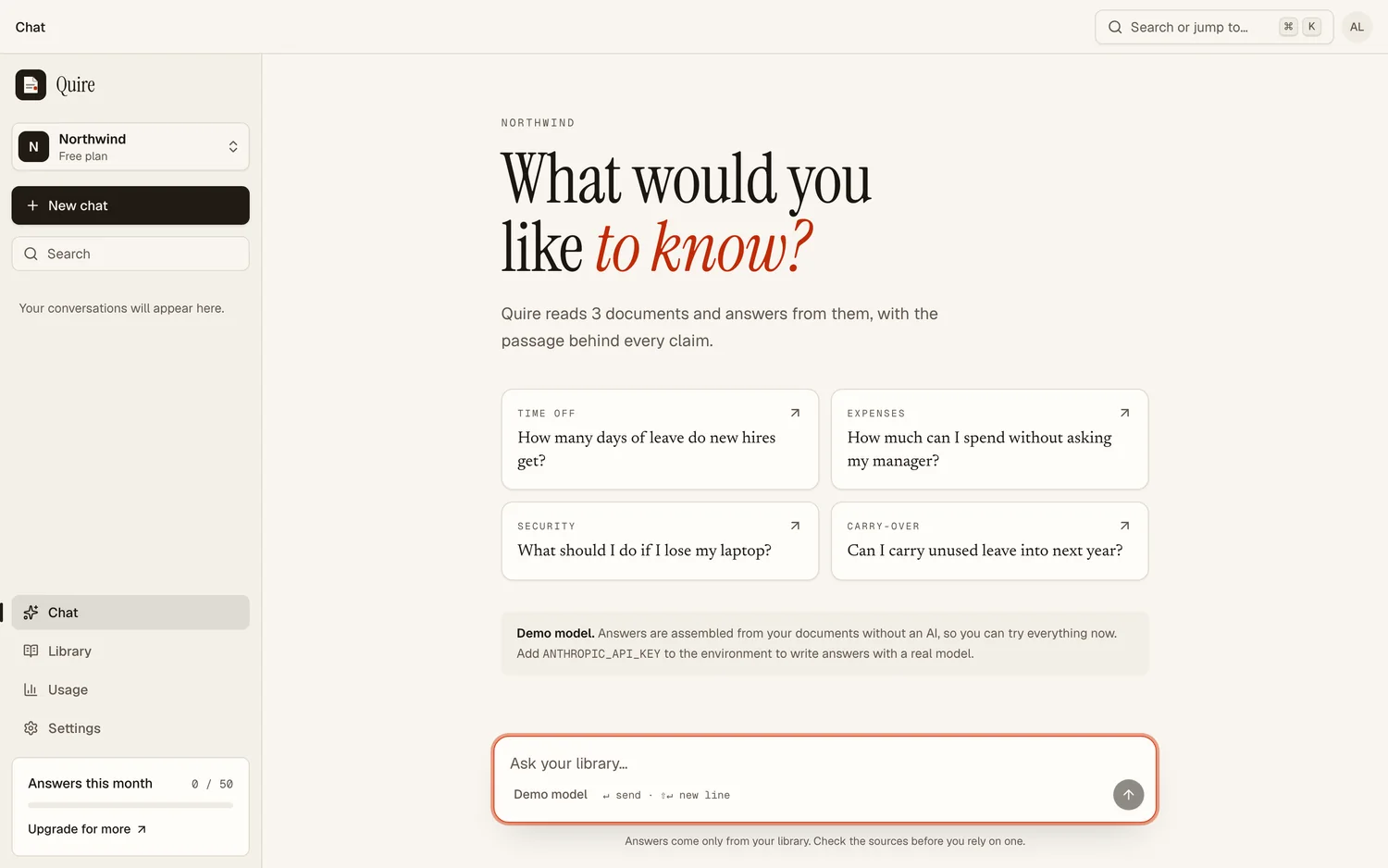Viewport: 1388px width, 868px height.
Task: Ask how many days of leave new hires get
Action: coord(660,440)
